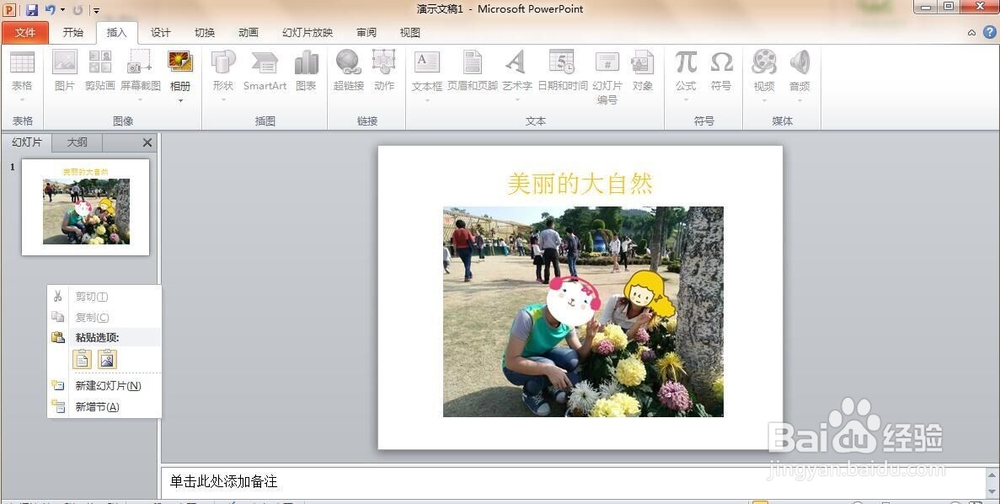Image resolution: width=1000 pixels, height=504 pixels.
Task: Open the 剪贴画 clip art tool
Action: pyautogui.click(x=100, y=70)
